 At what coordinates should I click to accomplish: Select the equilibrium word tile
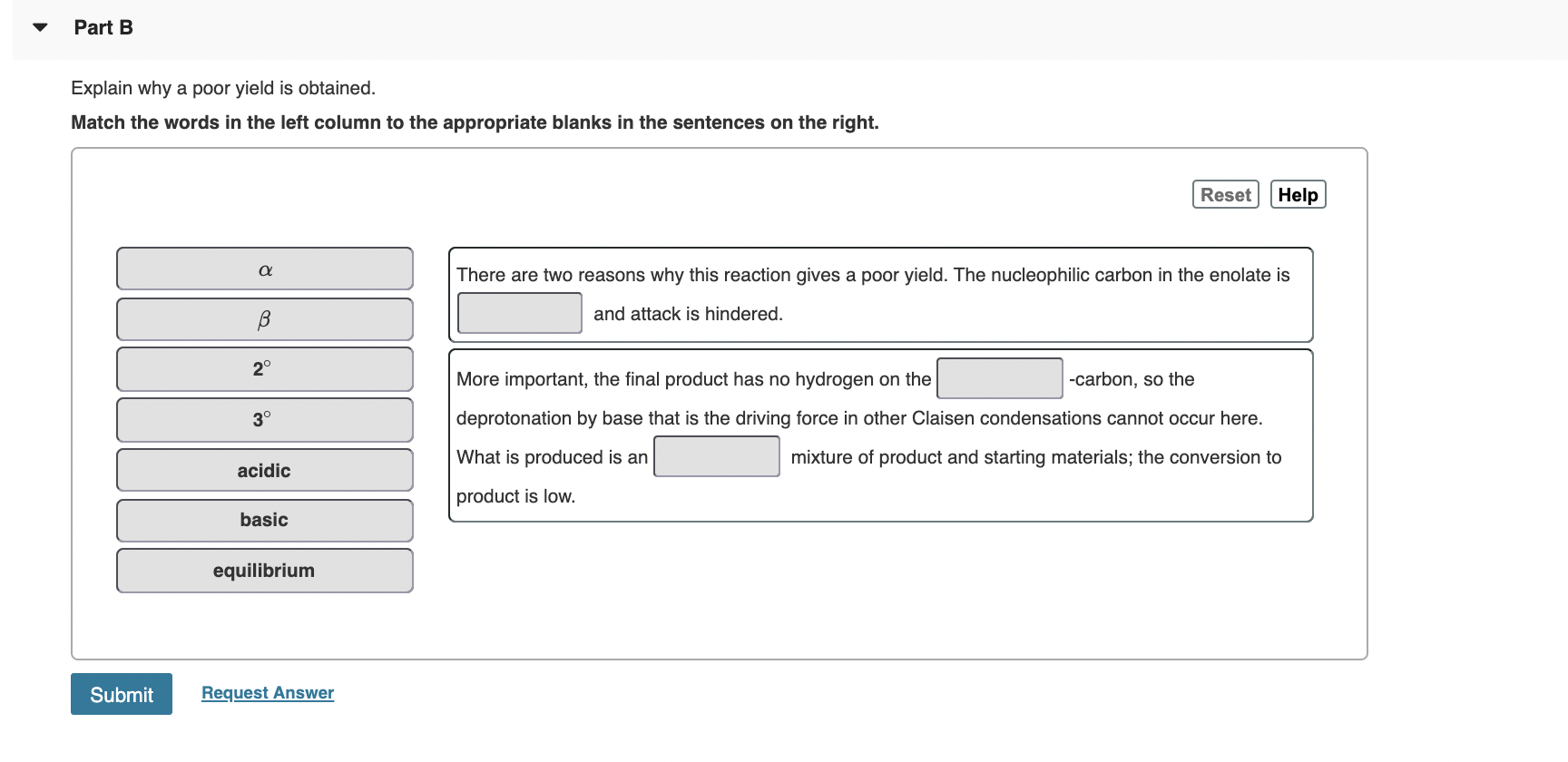(265, 571)
